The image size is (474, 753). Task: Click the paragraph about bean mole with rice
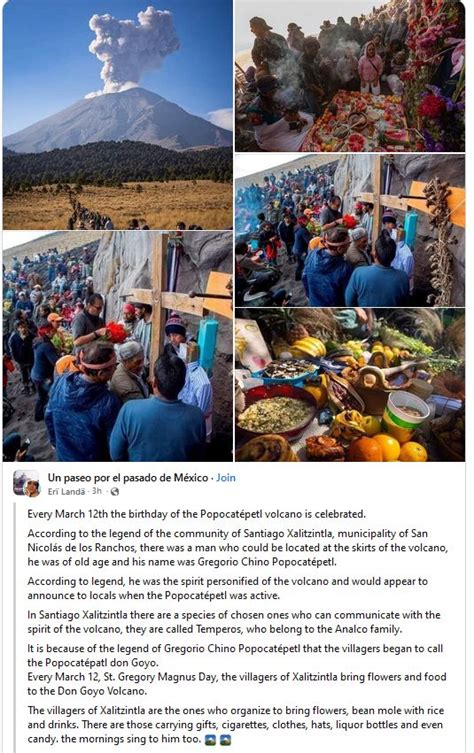coord(235,725)
